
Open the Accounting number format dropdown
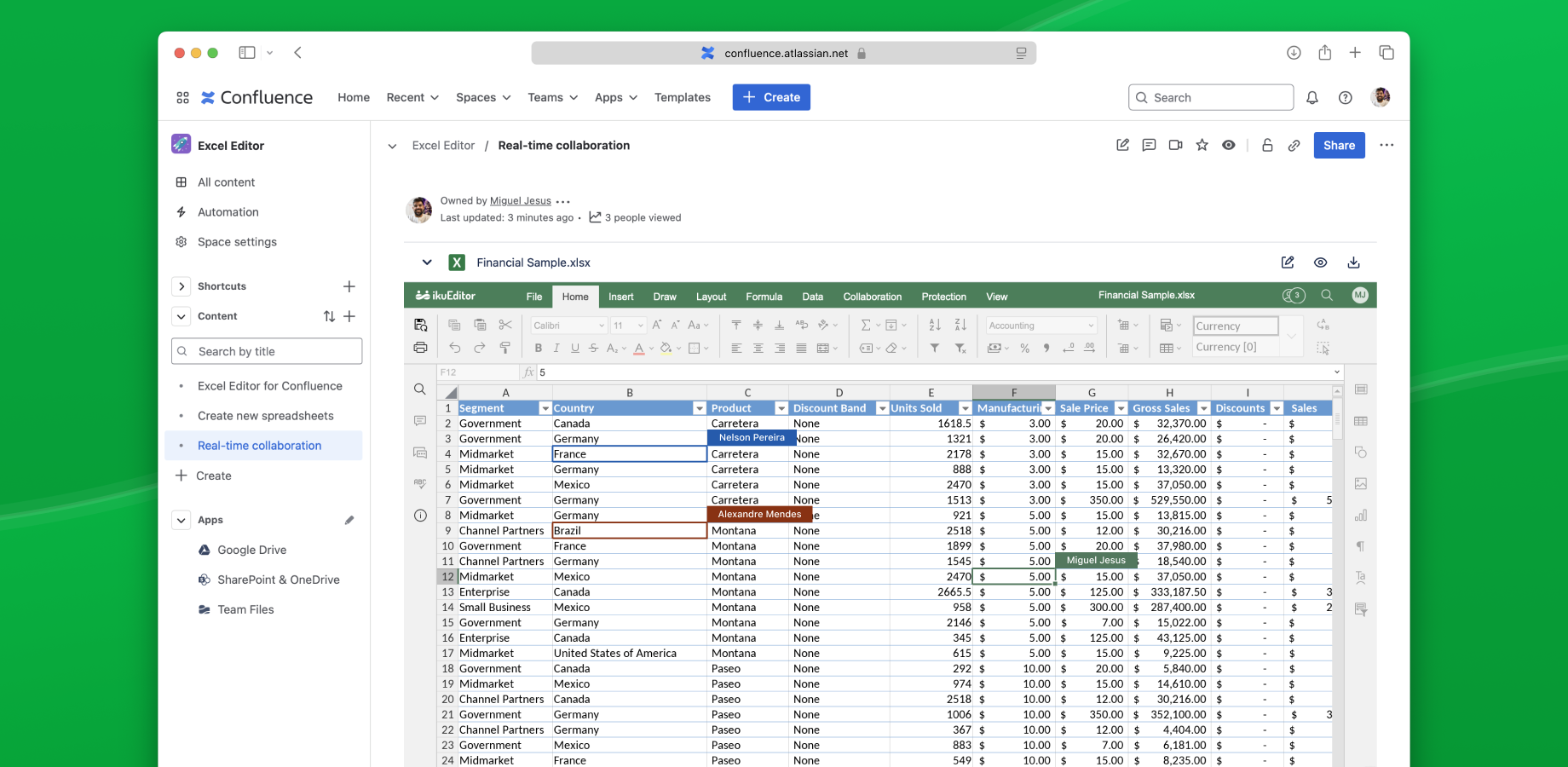pos(1091,326)
